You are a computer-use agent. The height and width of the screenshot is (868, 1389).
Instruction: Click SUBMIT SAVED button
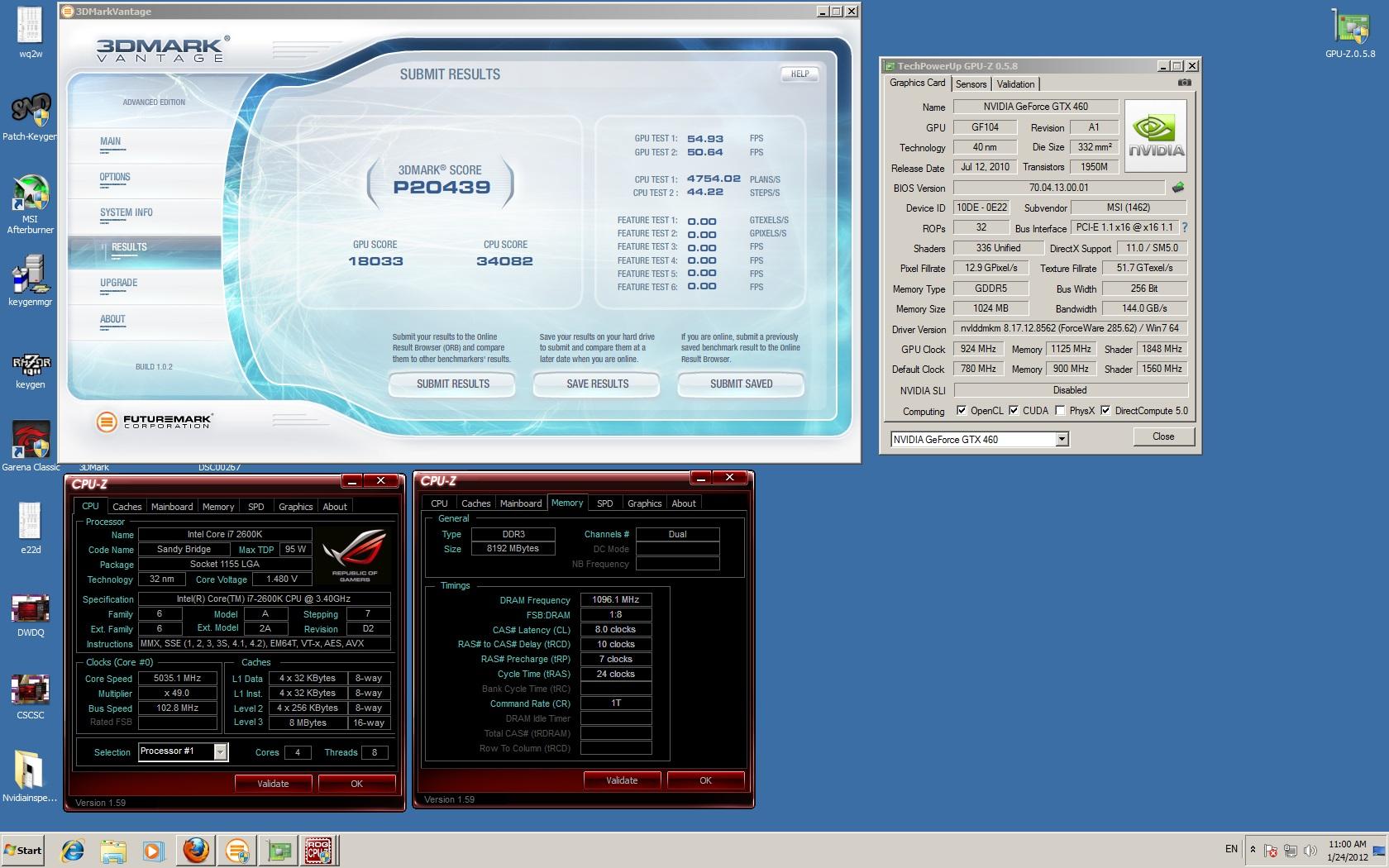click(741, 384)
